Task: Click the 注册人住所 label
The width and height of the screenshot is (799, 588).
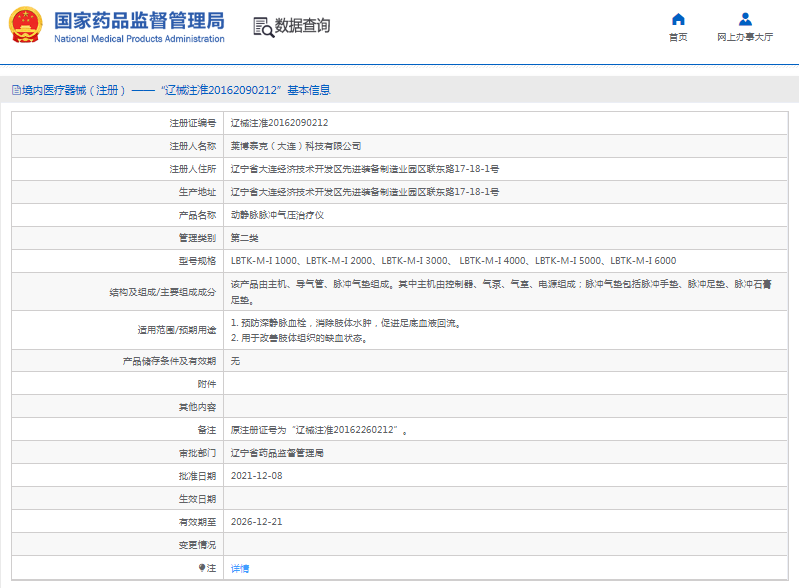Action: (x=193, y=169)
